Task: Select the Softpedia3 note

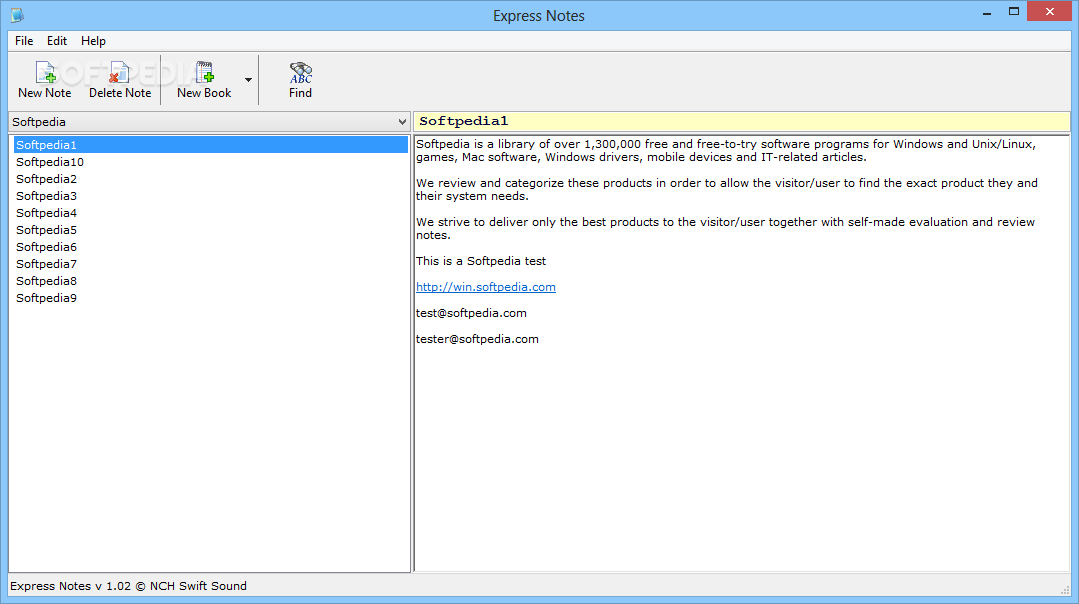Action: tap(211, 196)
